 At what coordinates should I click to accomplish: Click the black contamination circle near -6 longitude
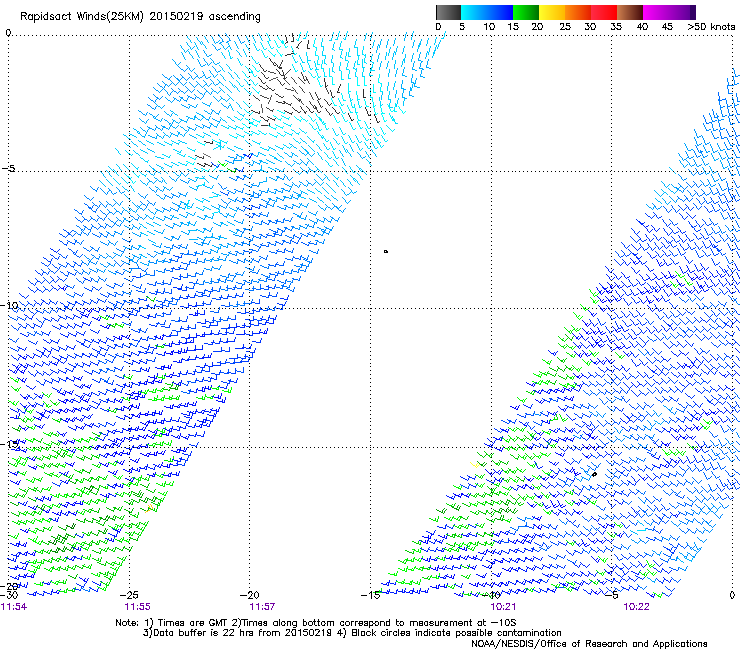(x=594, y=474)
